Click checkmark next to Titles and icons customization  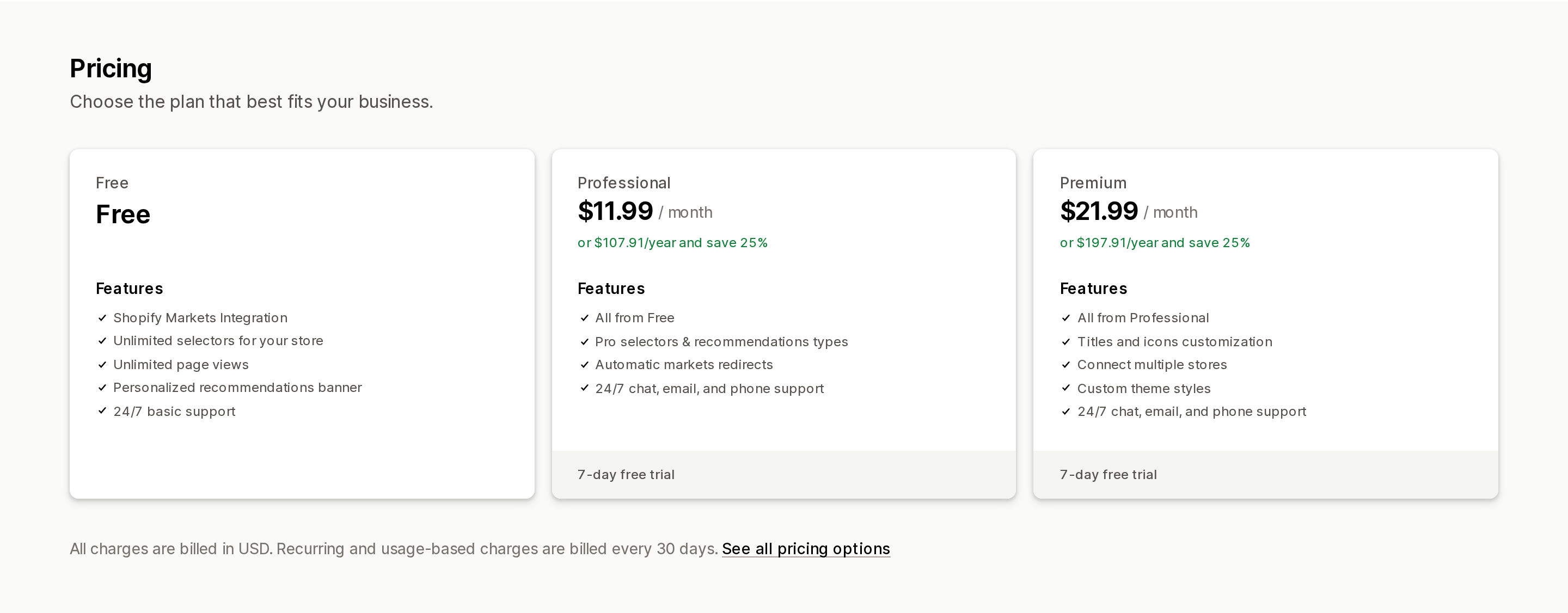click(x=1066, y=341)
